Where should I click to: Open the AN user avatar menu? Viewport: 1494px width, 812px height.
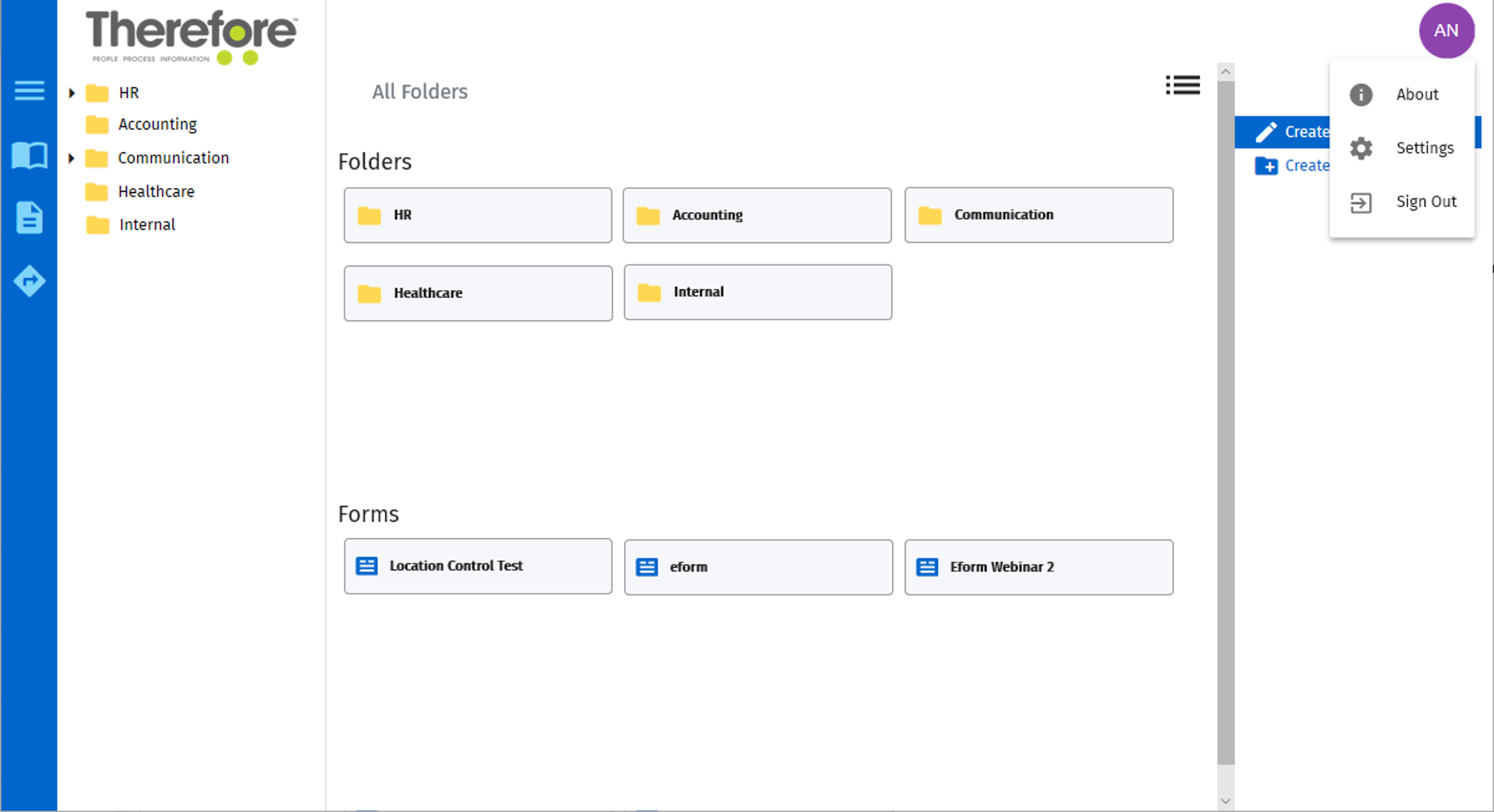point(1445,31)
